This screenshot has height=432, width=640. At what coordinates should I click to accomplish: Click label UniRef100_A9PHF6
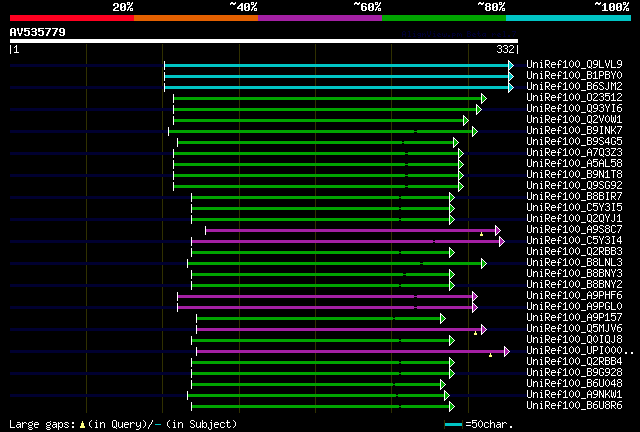point(574,296)
